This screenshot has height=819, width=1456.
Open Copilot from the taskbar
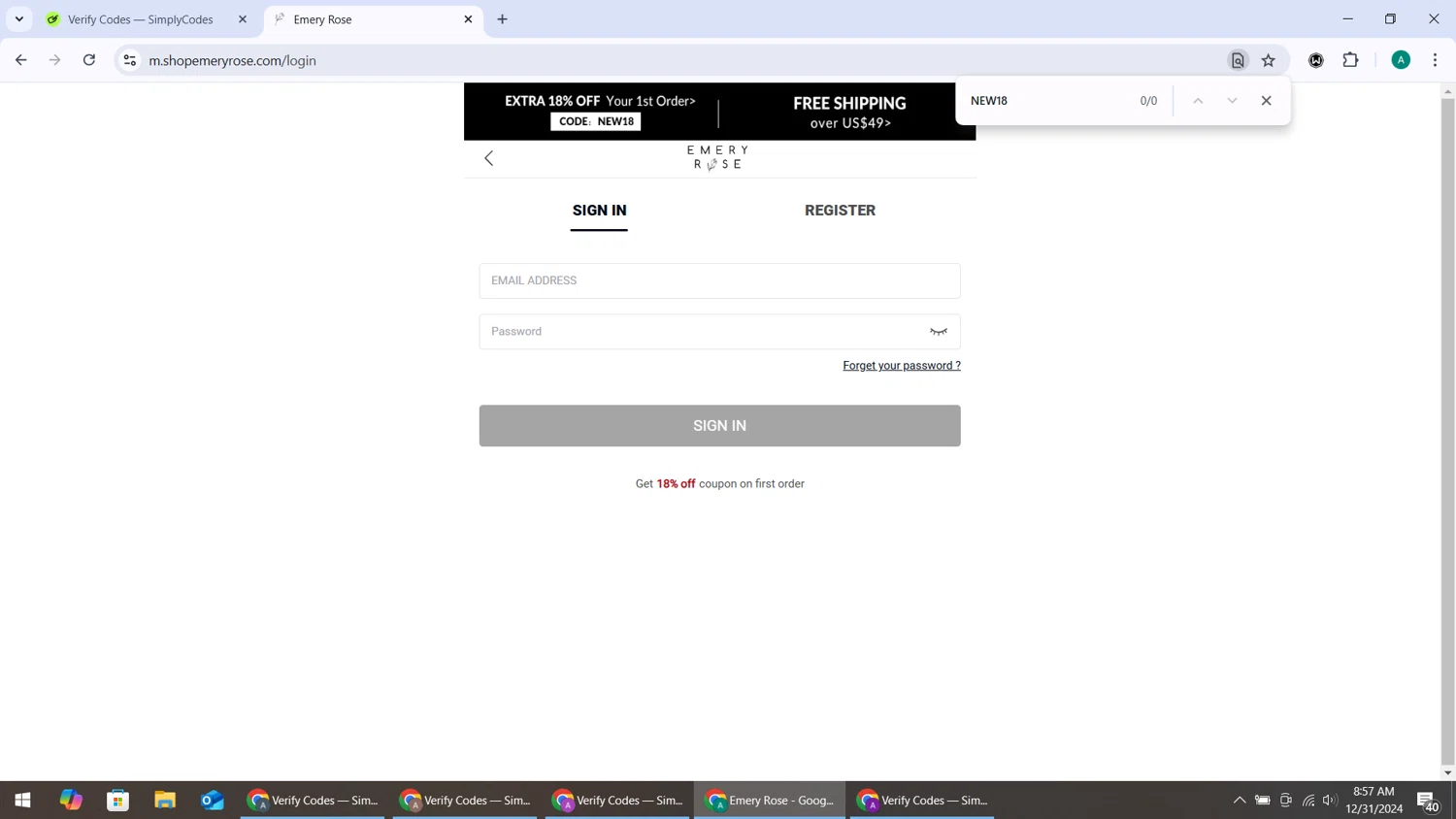pos(71,801)
